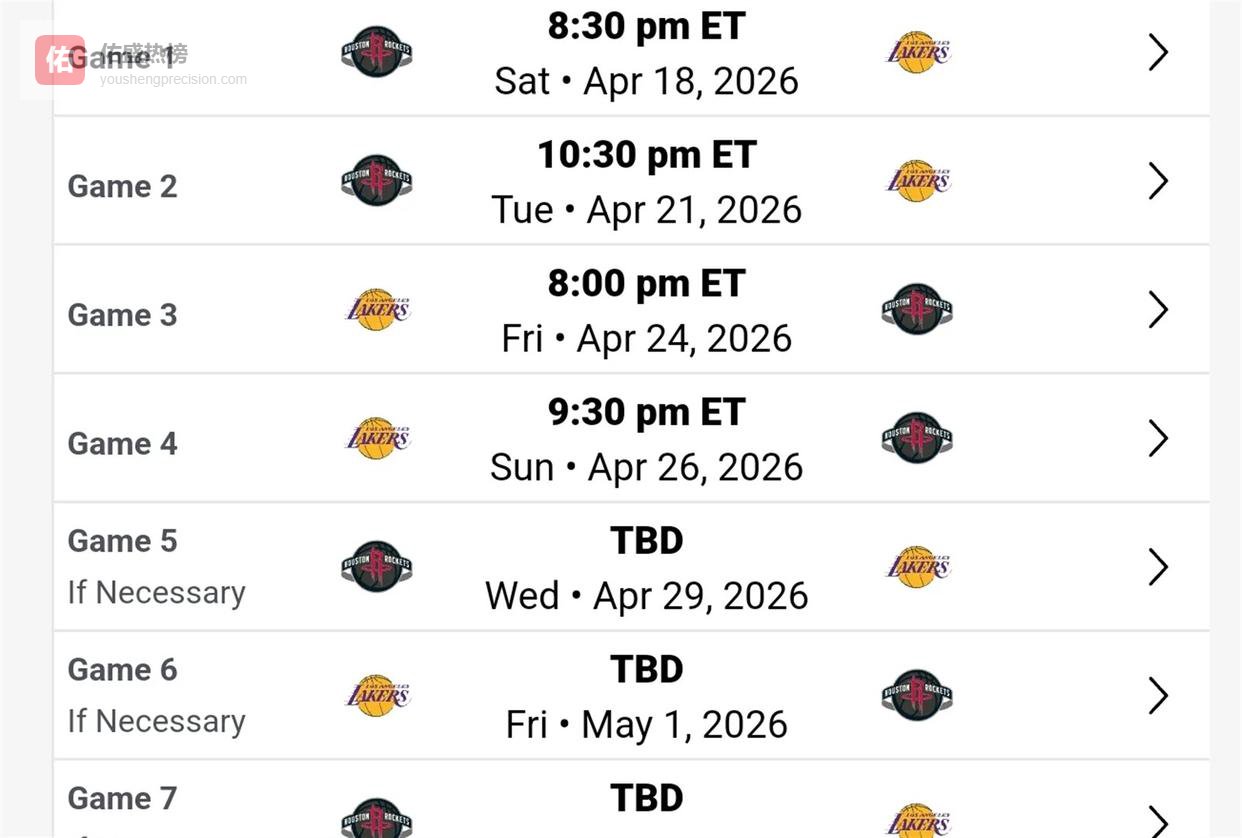The image size is (1242, 838).
Task: Click the Lakers logo in Game 1 row
Action: 918,52
